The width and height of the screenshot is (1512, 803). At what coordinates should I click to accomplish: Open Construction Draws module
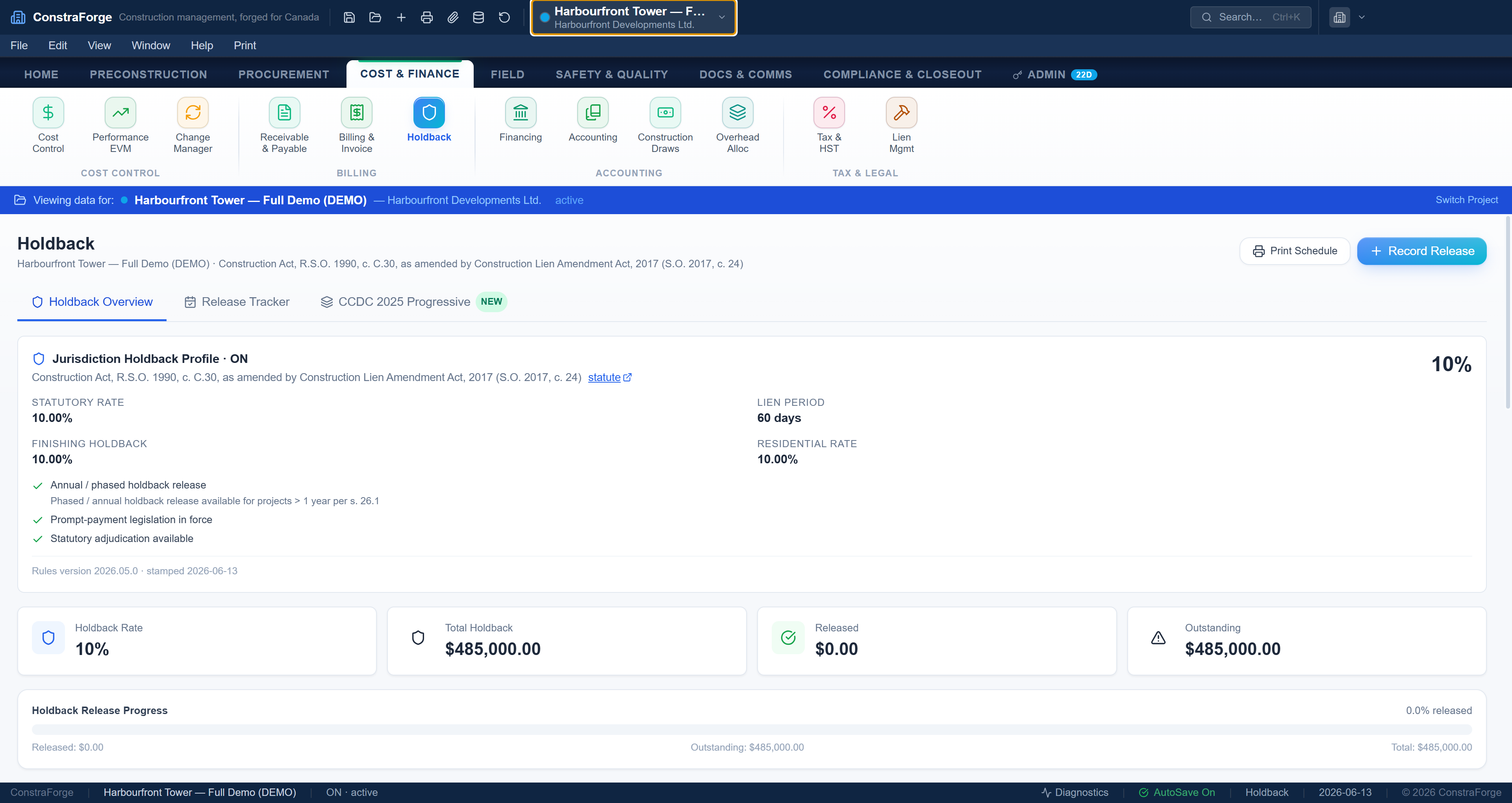click(x=665, y=125)
